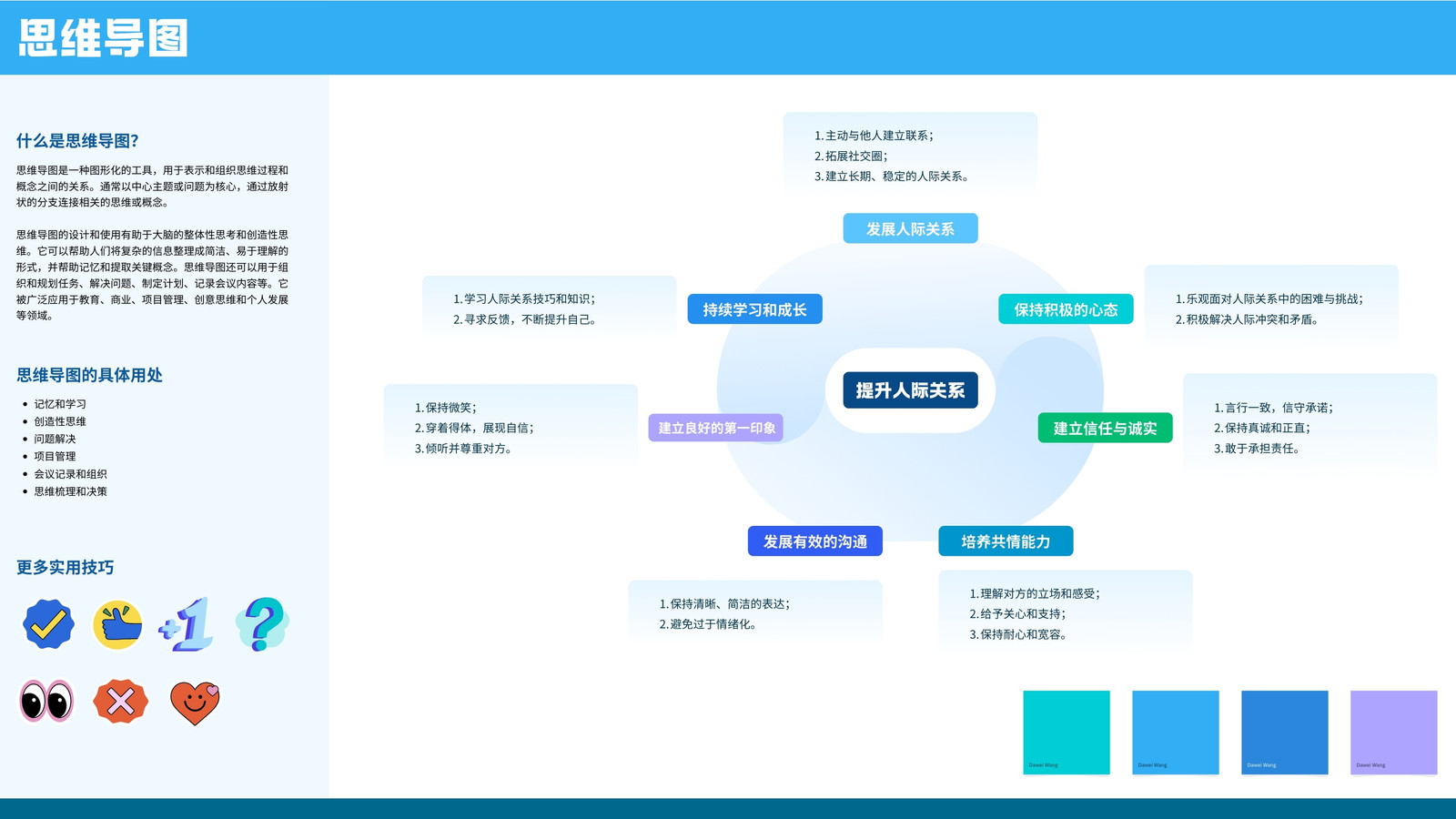Select the note line 保持微笑

tap(446, 408)
